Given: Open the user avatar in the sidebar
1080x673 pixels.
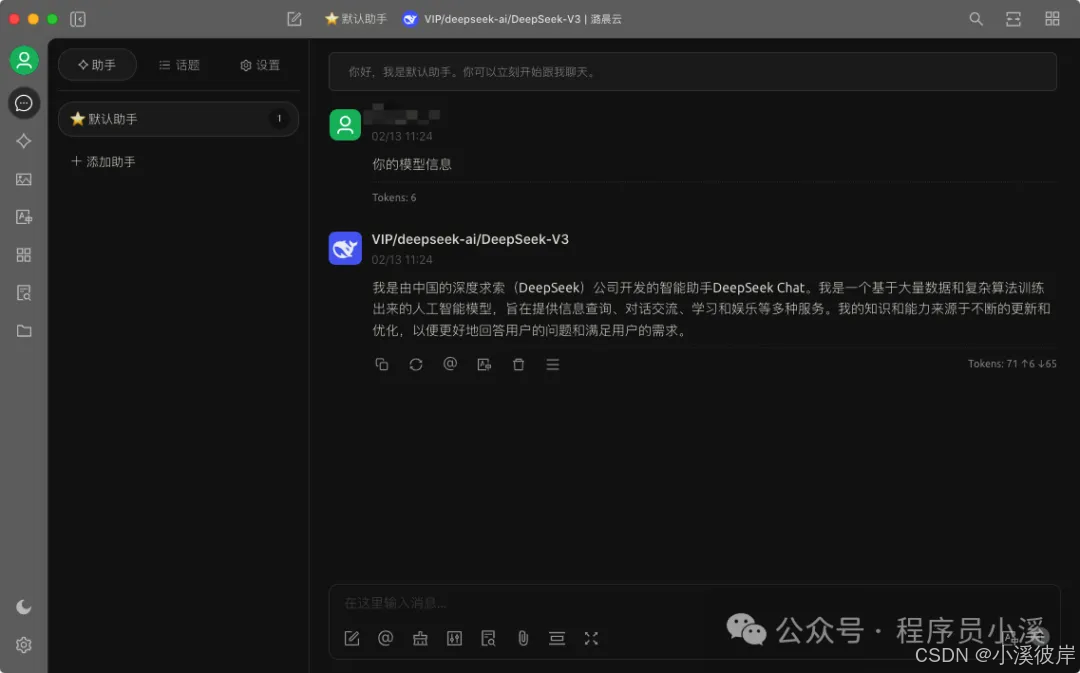Looking at the screenshot, I should pyautogui.click(x=24, y=61).
